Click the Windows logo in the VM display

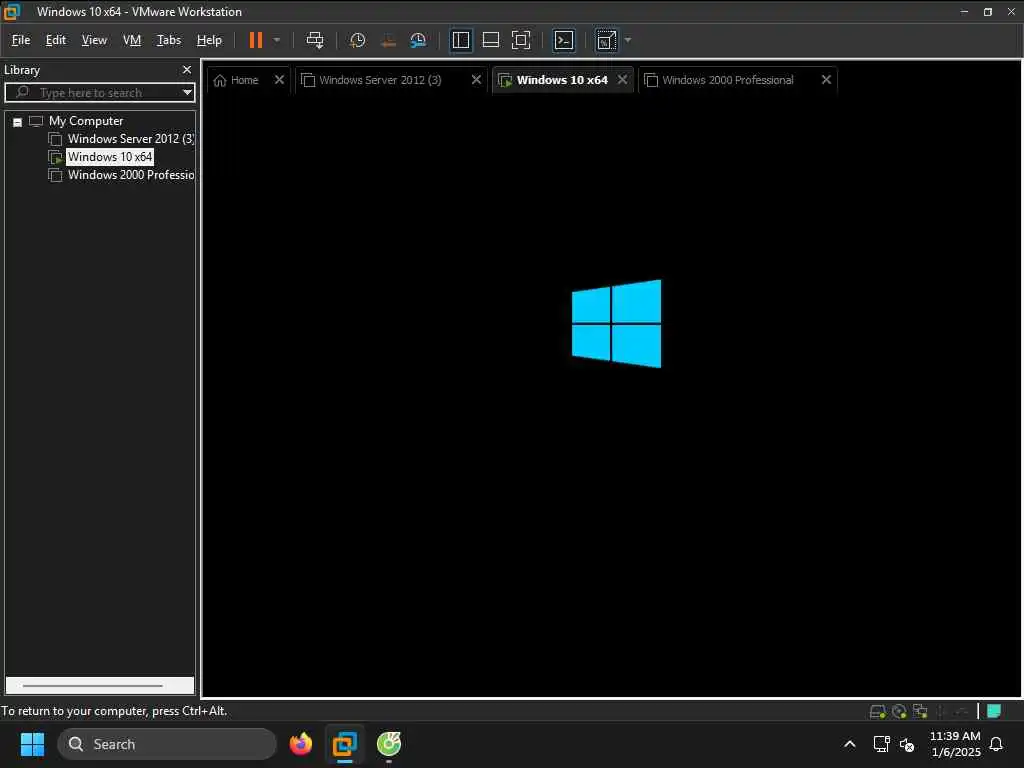(x=616, y=324)
